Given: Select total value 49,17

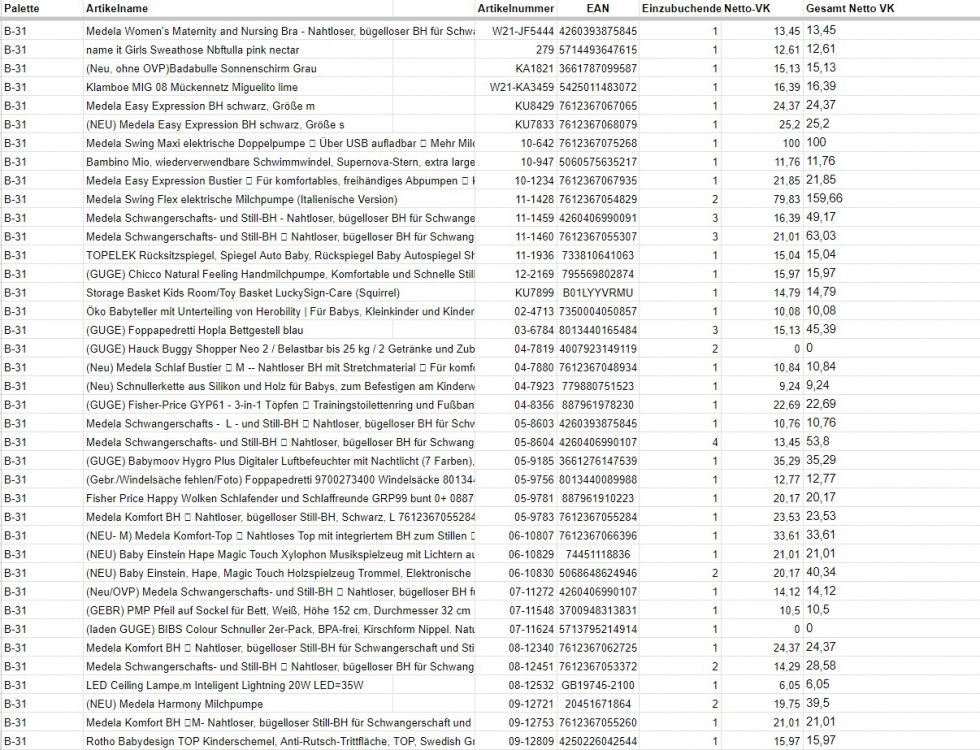Looking at the screenshot, I should coord(821,218).
